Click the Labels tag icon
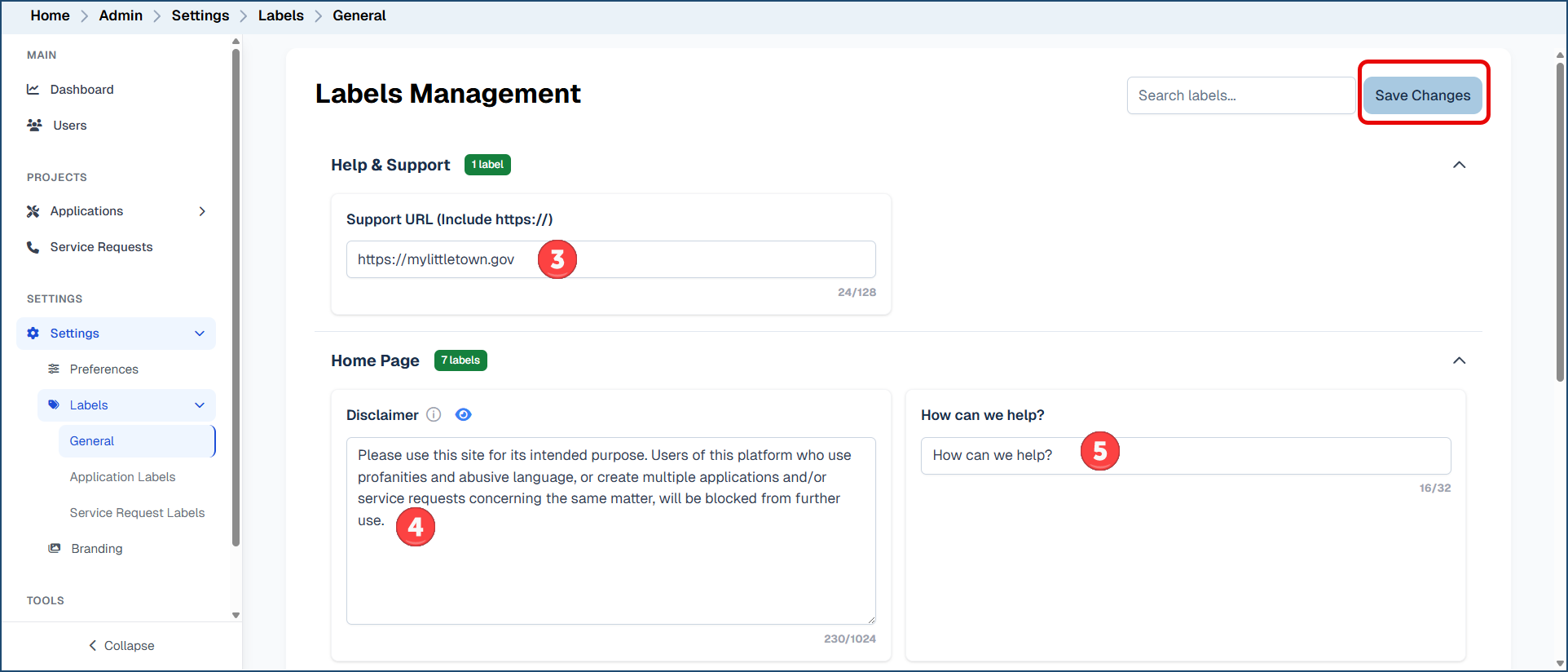Screen dimensions: 1568x672 [x=54, y=405]
